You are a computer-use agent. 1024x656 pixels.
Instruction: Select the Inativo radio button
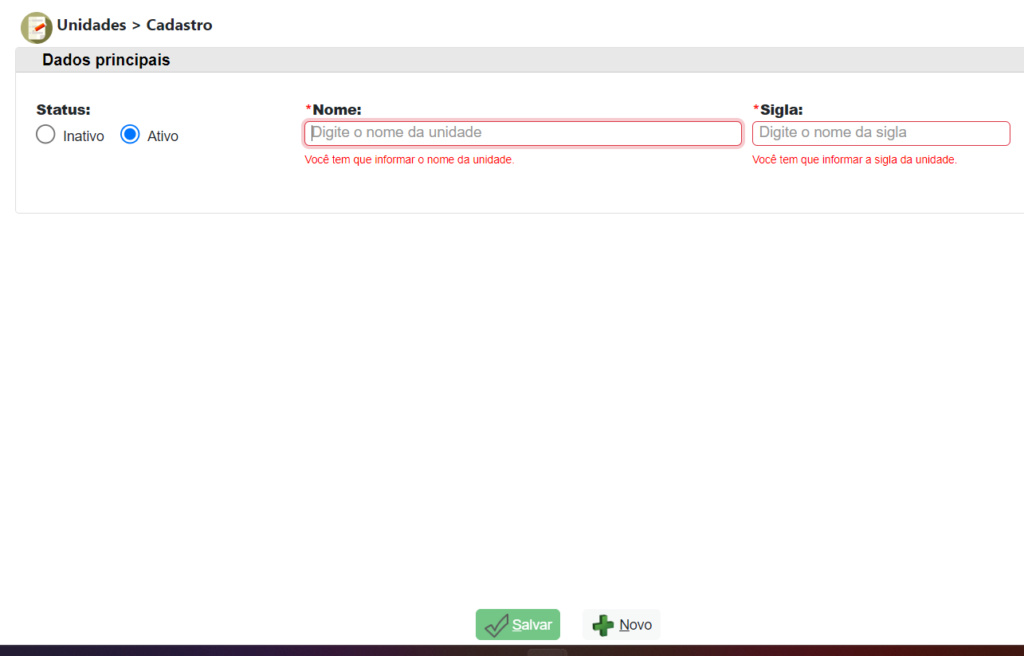(x=45, y=135)
